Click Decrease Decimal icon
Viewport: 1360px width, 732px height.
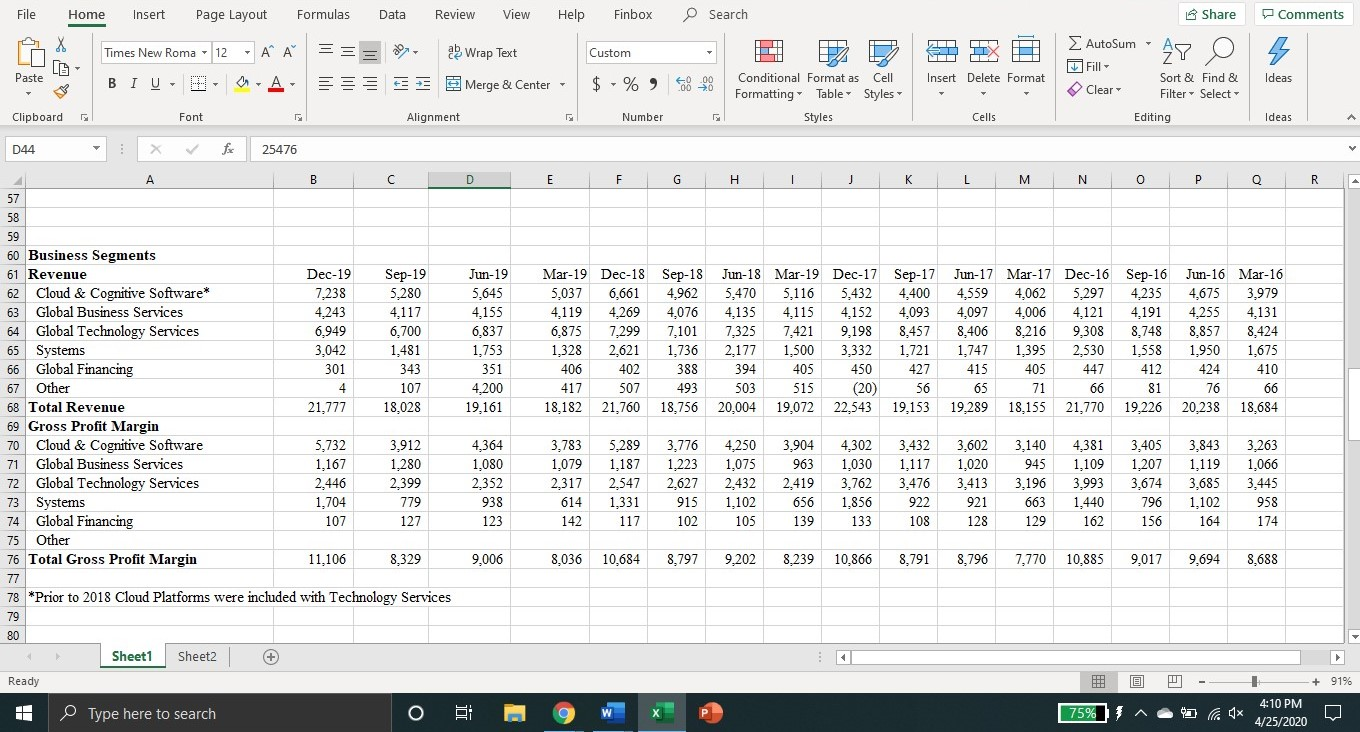point(705,84)
